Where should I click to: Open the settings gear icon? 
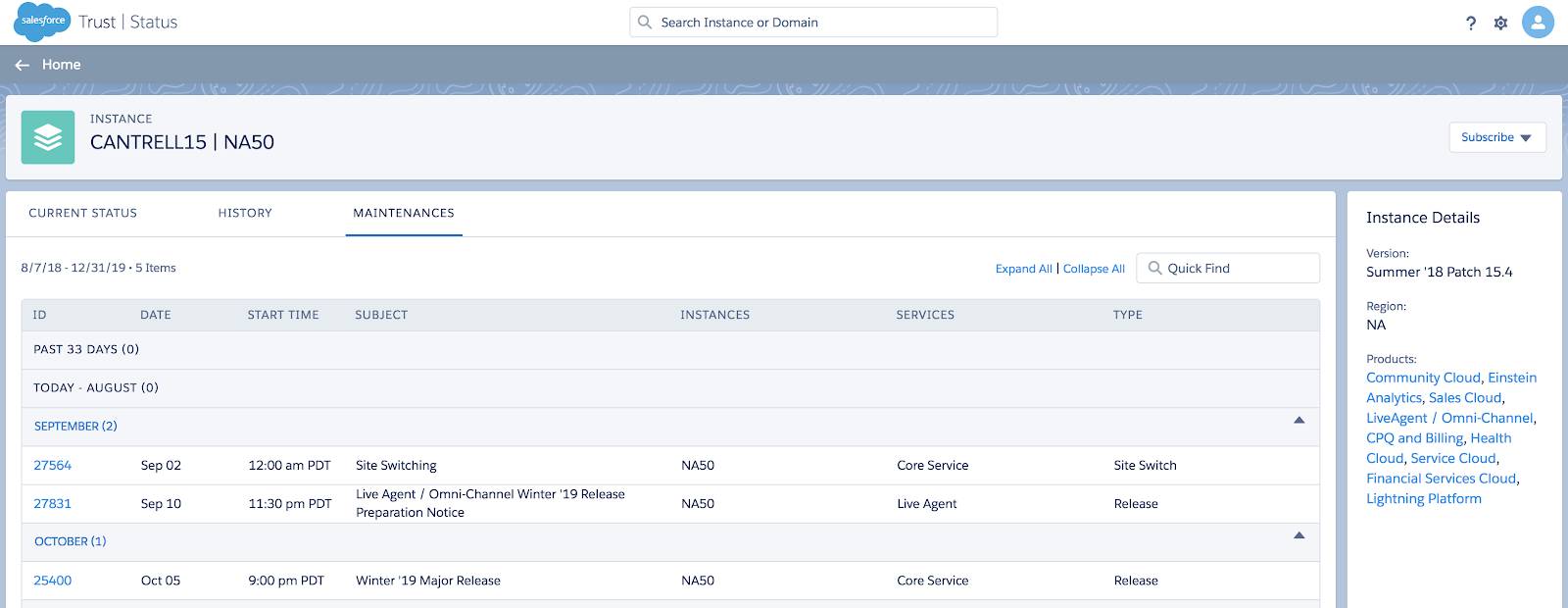click(1500, 23)
